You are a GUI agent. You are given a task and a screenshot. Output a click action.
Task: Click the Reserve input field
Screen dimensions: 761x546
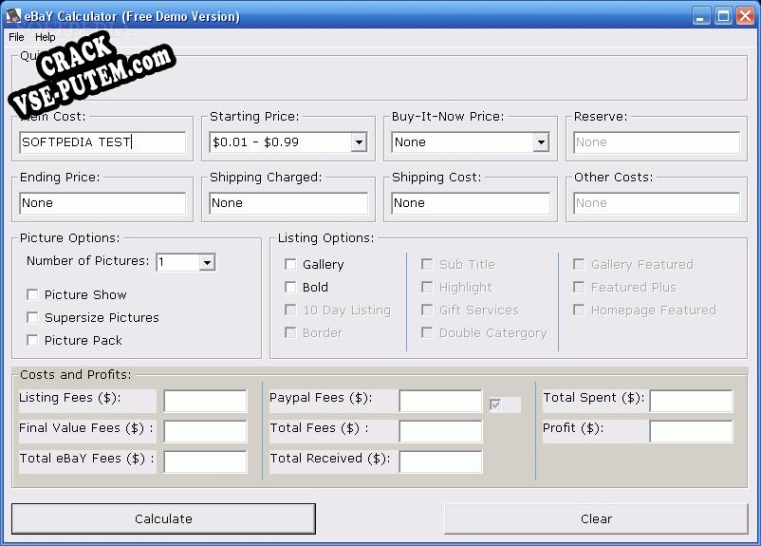[657, 142]
